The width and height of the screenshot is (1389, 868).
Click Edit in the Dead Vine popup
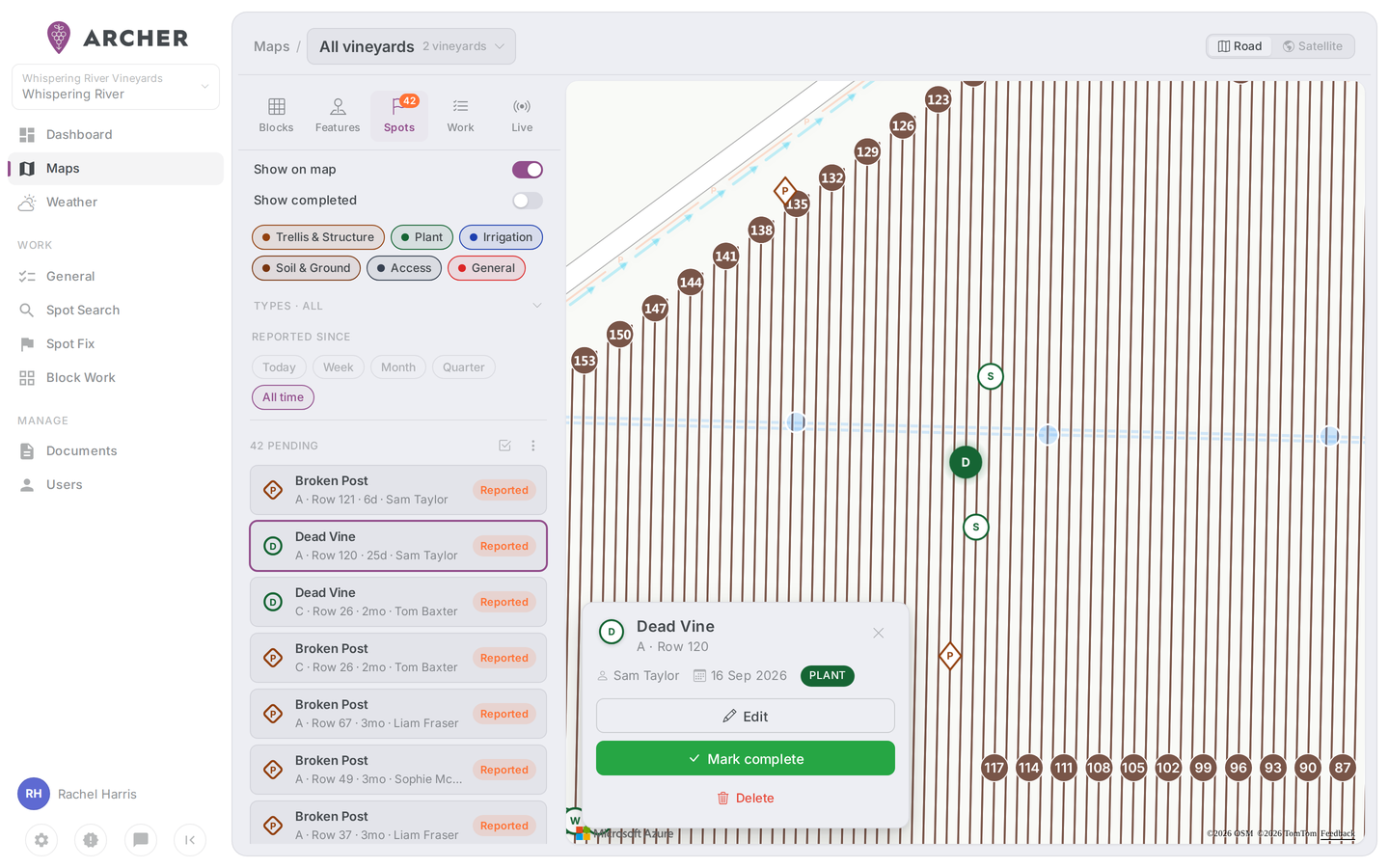(x=746, y=717)
